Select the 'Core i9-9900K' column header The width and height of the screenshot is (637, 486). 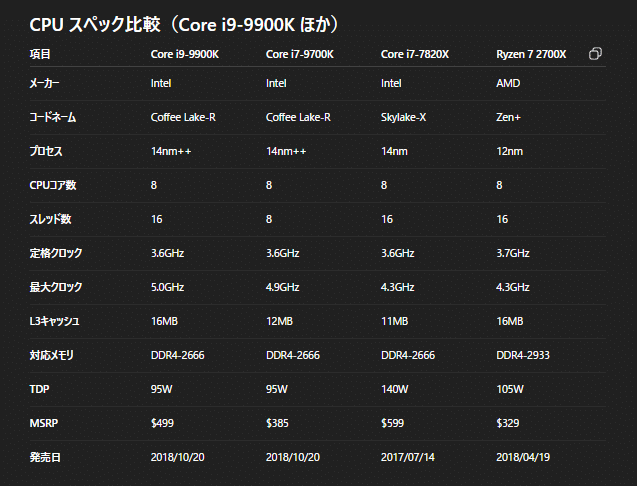[x=184, y=54]
